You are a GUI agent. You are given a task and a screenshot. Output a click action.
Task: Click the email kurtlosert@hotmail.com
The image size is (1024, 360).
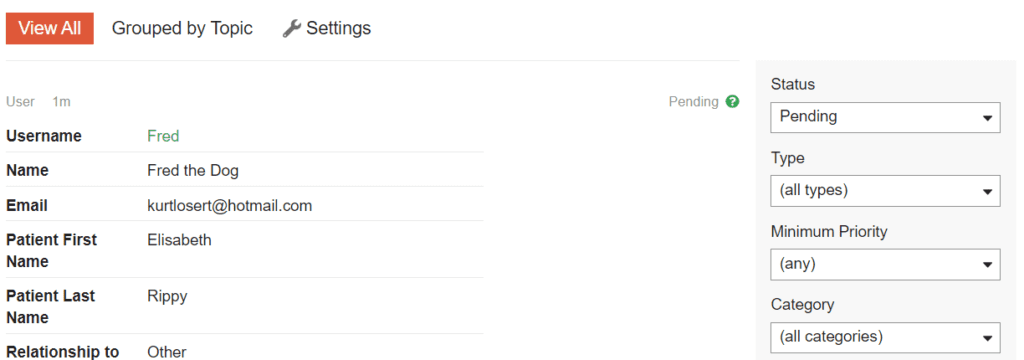pyautogui.click(x=230, y=206)
